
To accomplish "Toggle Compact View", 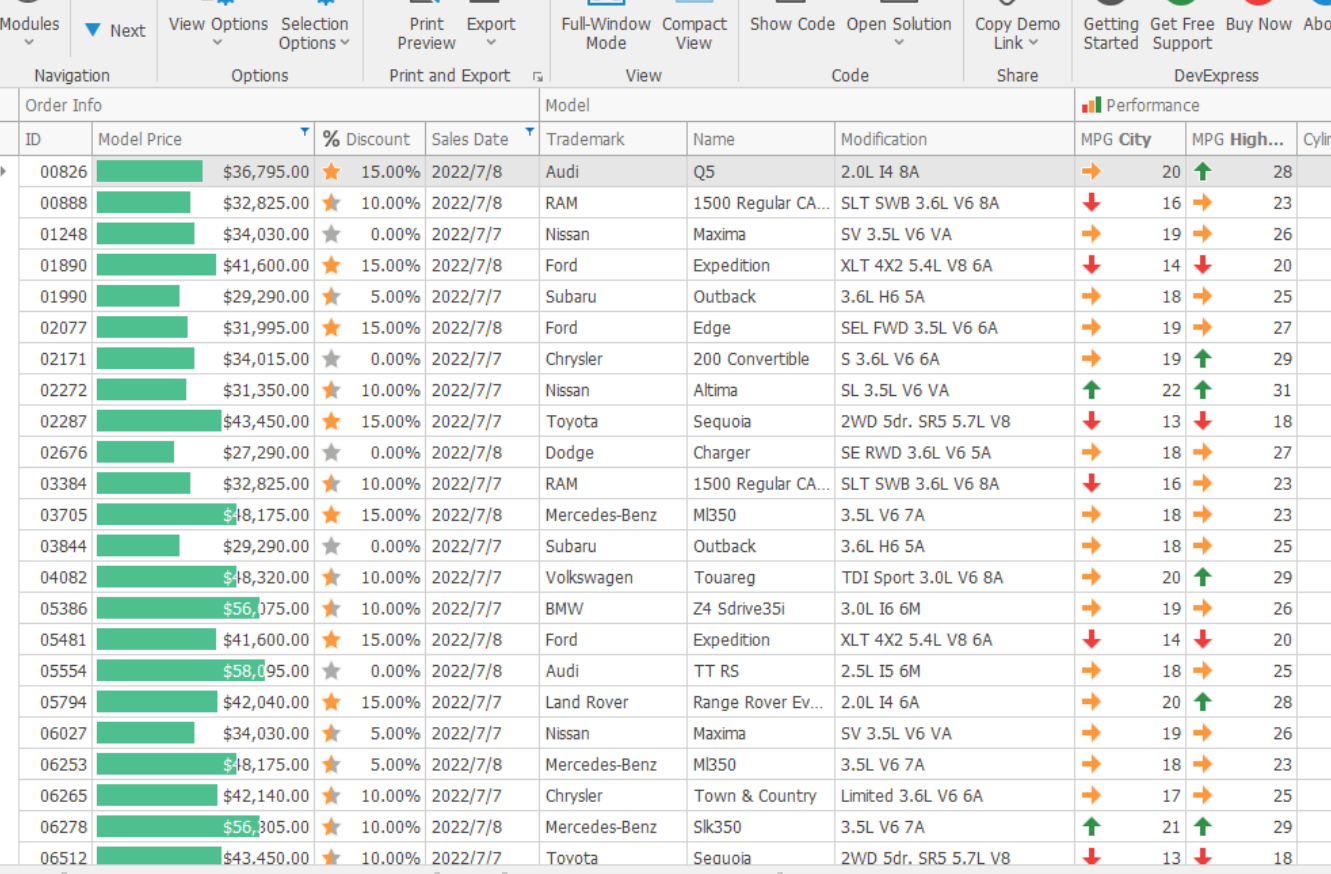I will pos(694,30).
